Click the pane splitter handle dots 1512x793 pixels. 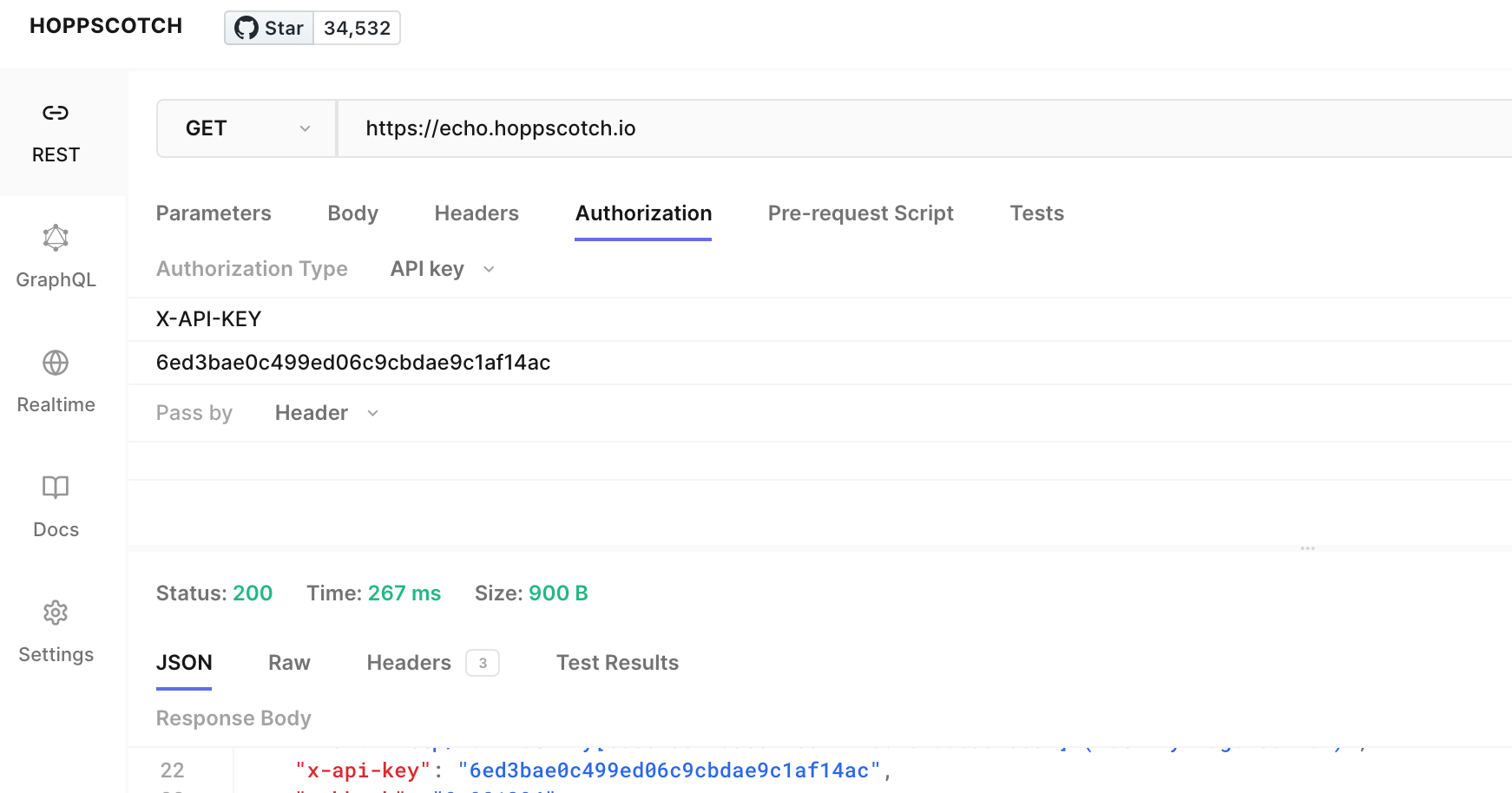(x=1307, y=548)
